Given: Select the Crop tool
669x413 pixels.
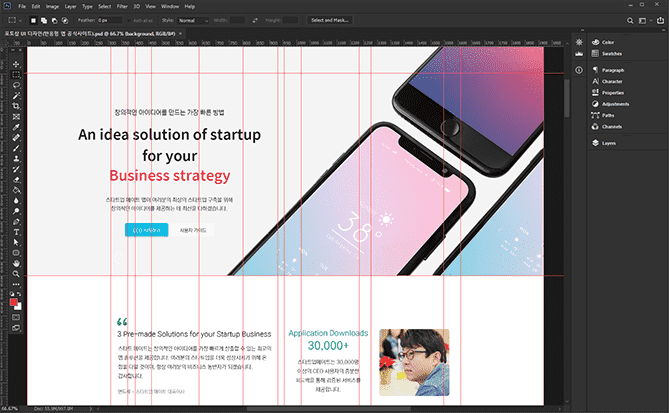Looking at the screenshot, I should point(16,106).
